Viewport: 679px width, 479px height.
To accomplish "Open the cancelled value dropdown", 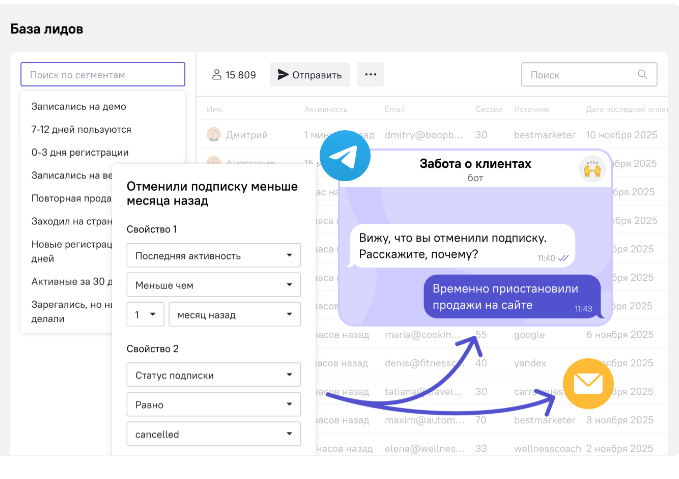I will click(x=213, y=434).
